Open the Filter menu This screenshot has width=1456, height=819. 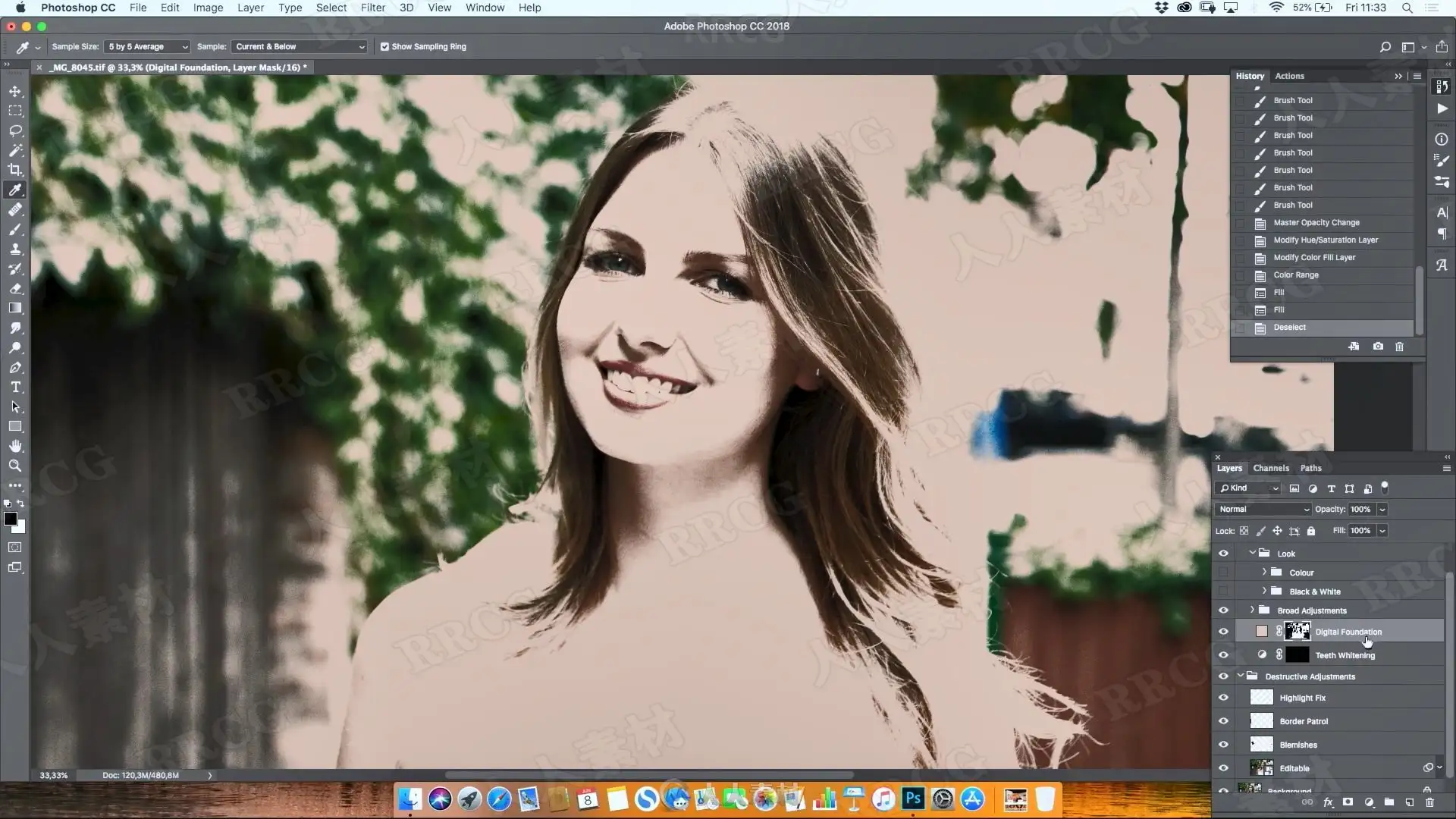click(x=372, y=8)
